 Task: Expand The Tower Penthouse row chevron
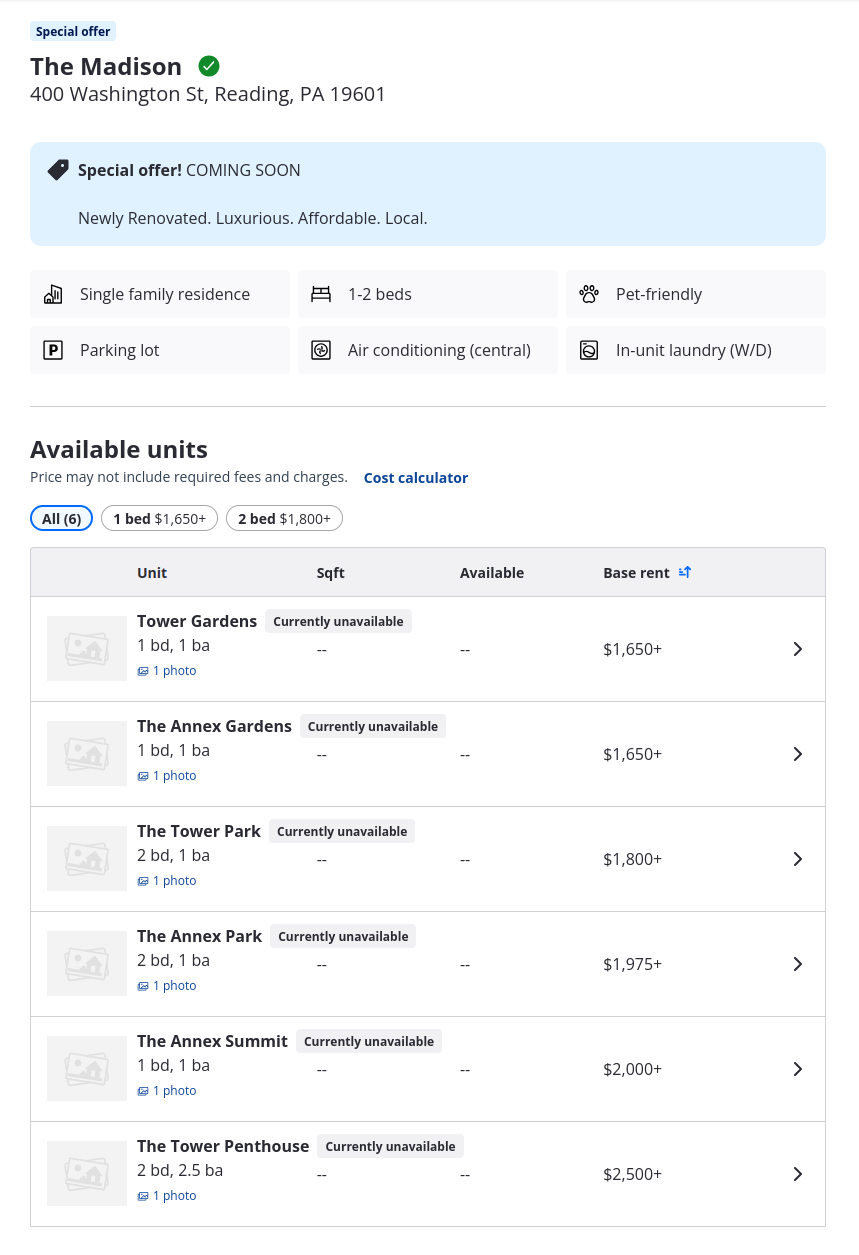point(797,1174)
